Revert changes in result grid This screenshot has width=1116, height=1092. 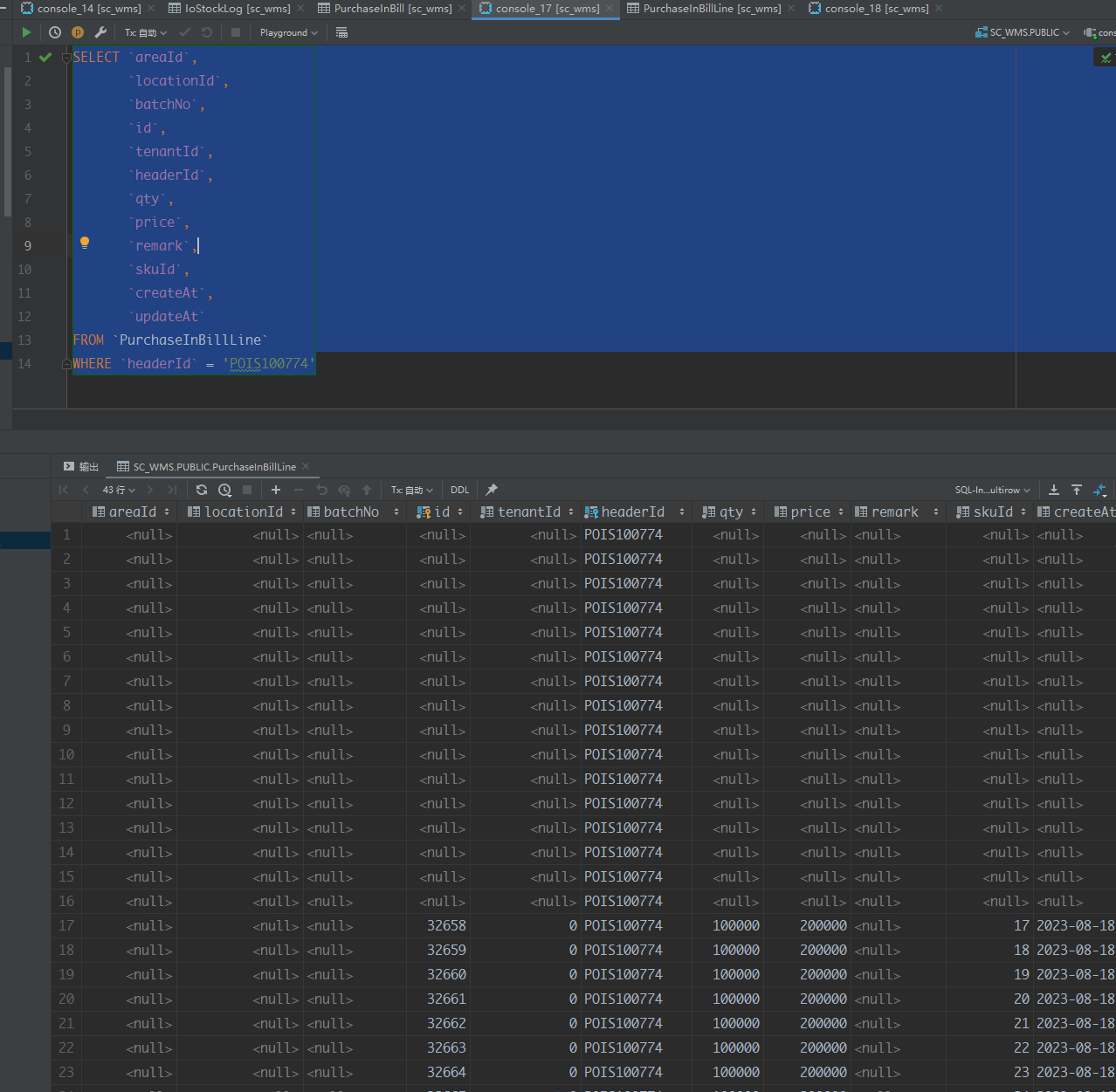[x=321, y=490]
